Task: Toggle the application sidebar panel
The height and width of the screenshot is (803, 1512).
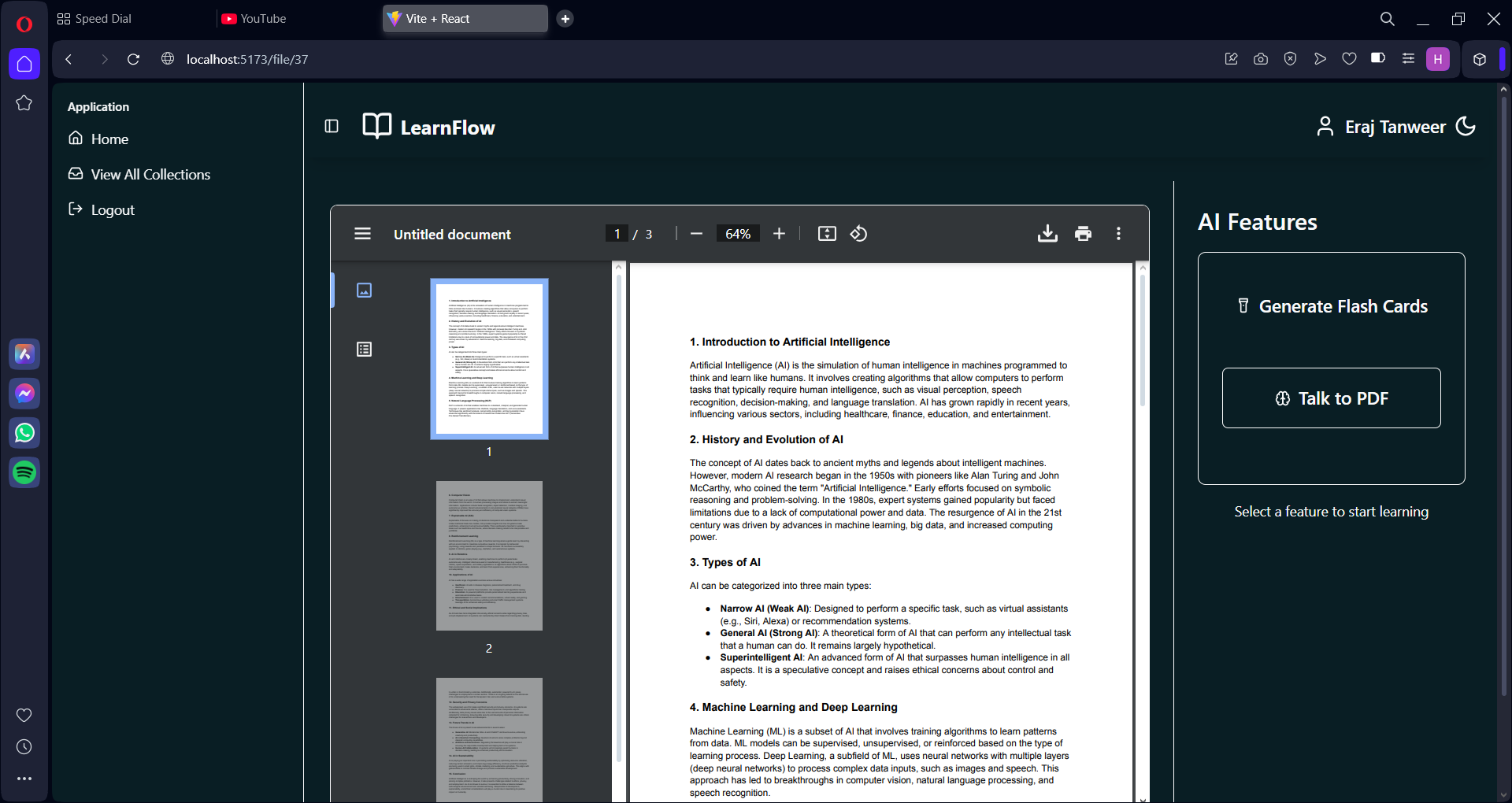Action: (x=332, y=127)
